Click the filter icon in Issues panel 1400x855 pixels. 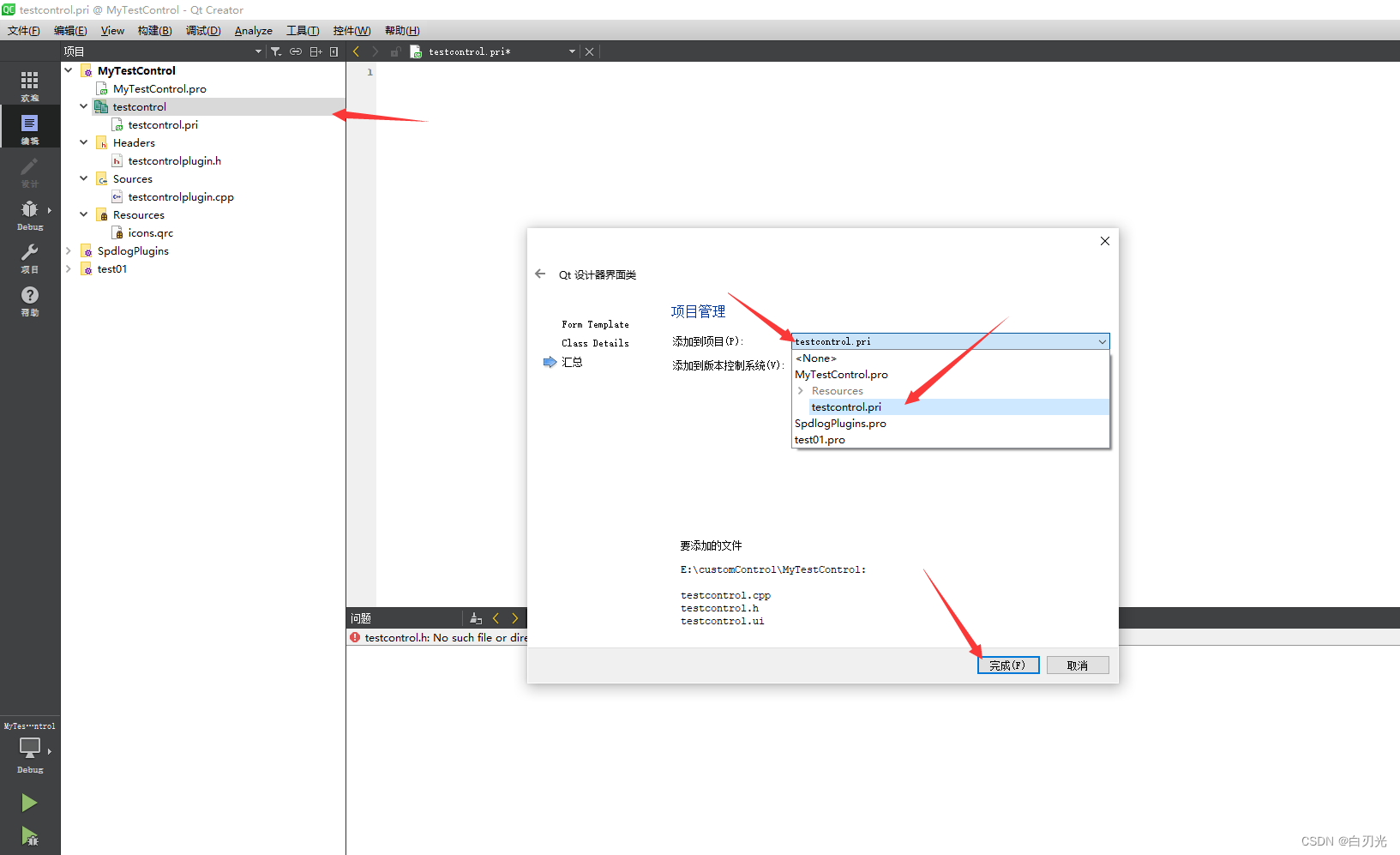pyautogui.click(x=476, y=618)
